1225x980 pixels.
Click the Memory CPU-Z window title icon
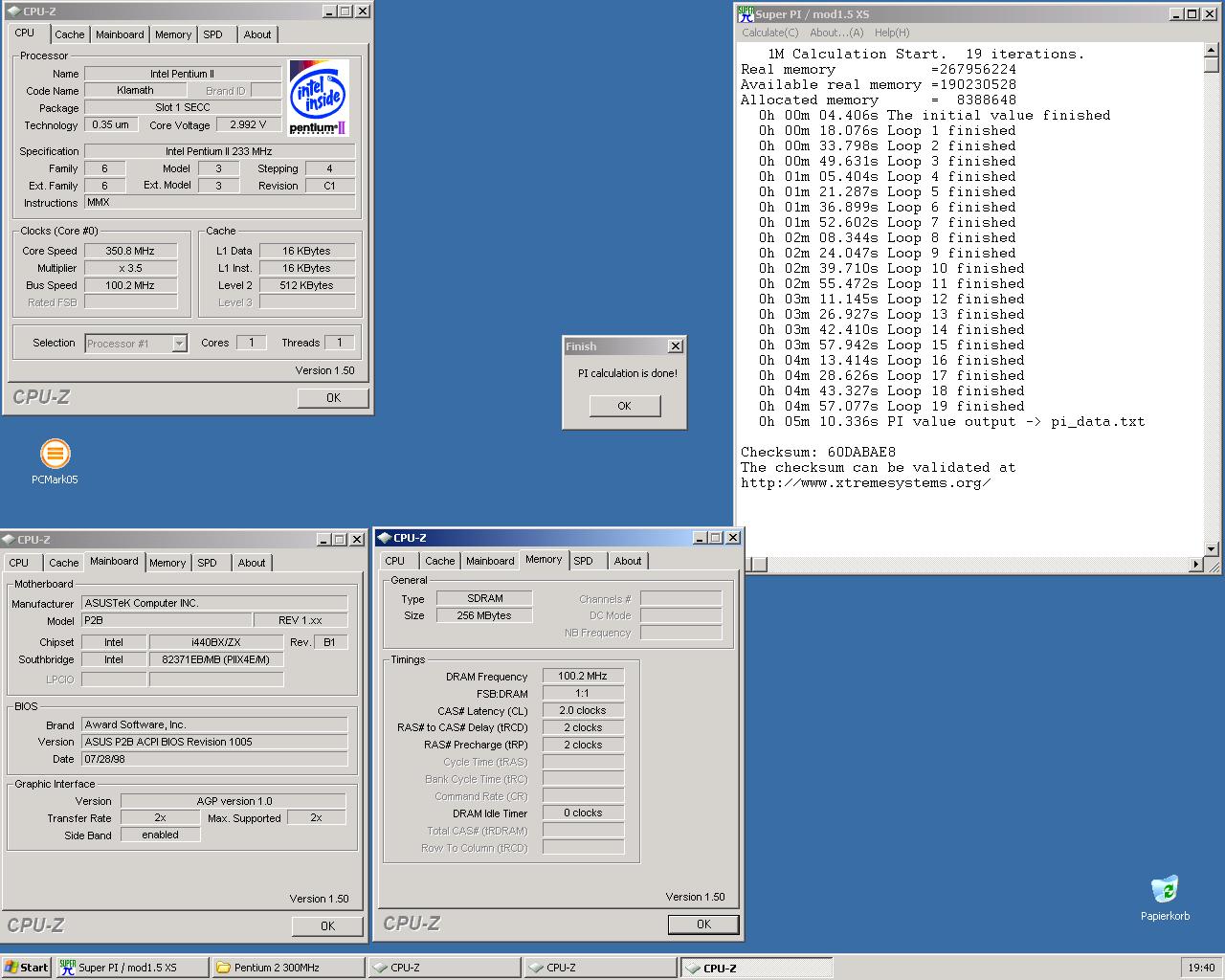[x=385, y=538]
